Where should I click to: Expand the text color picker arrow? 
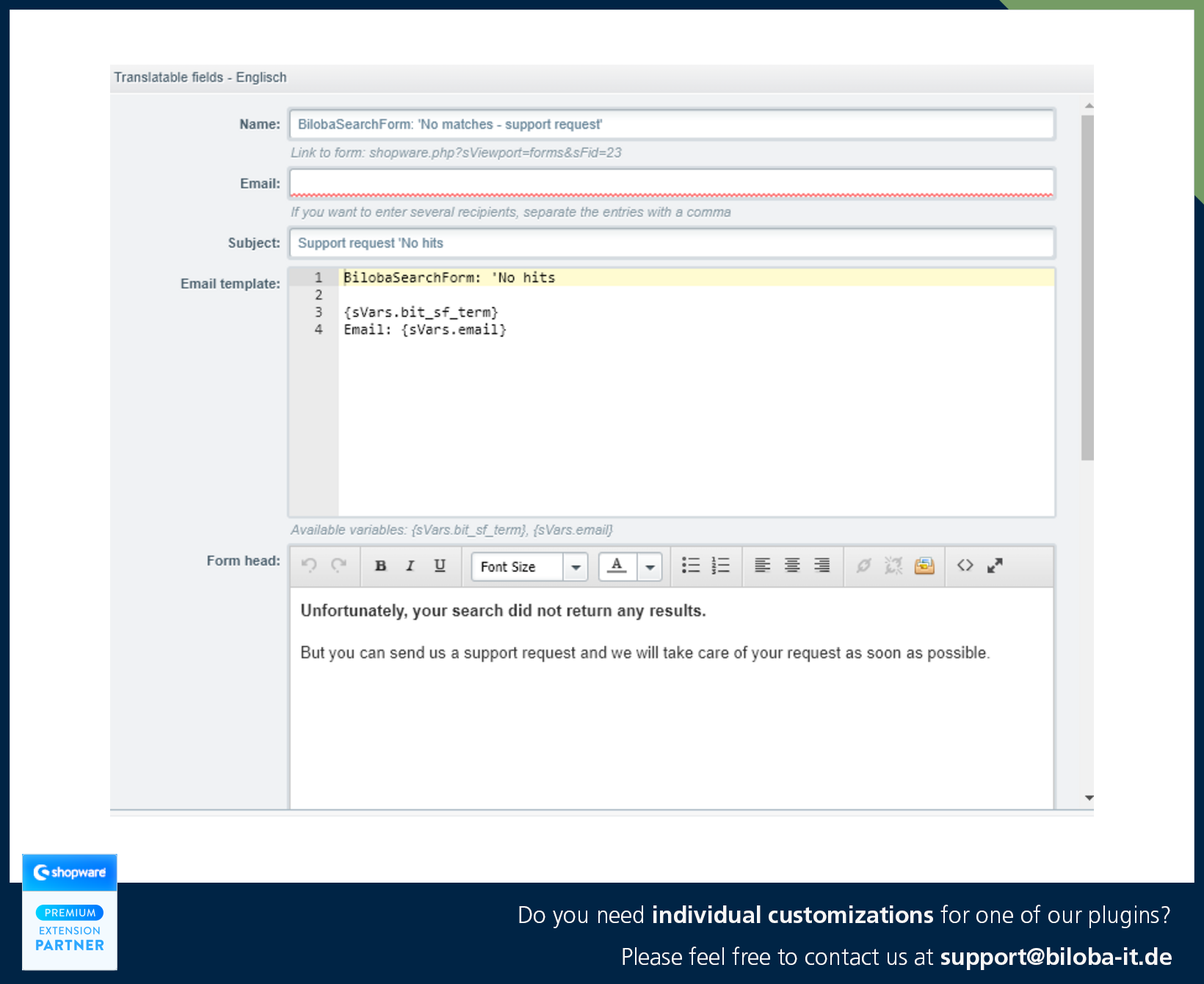tap(650, 566)
